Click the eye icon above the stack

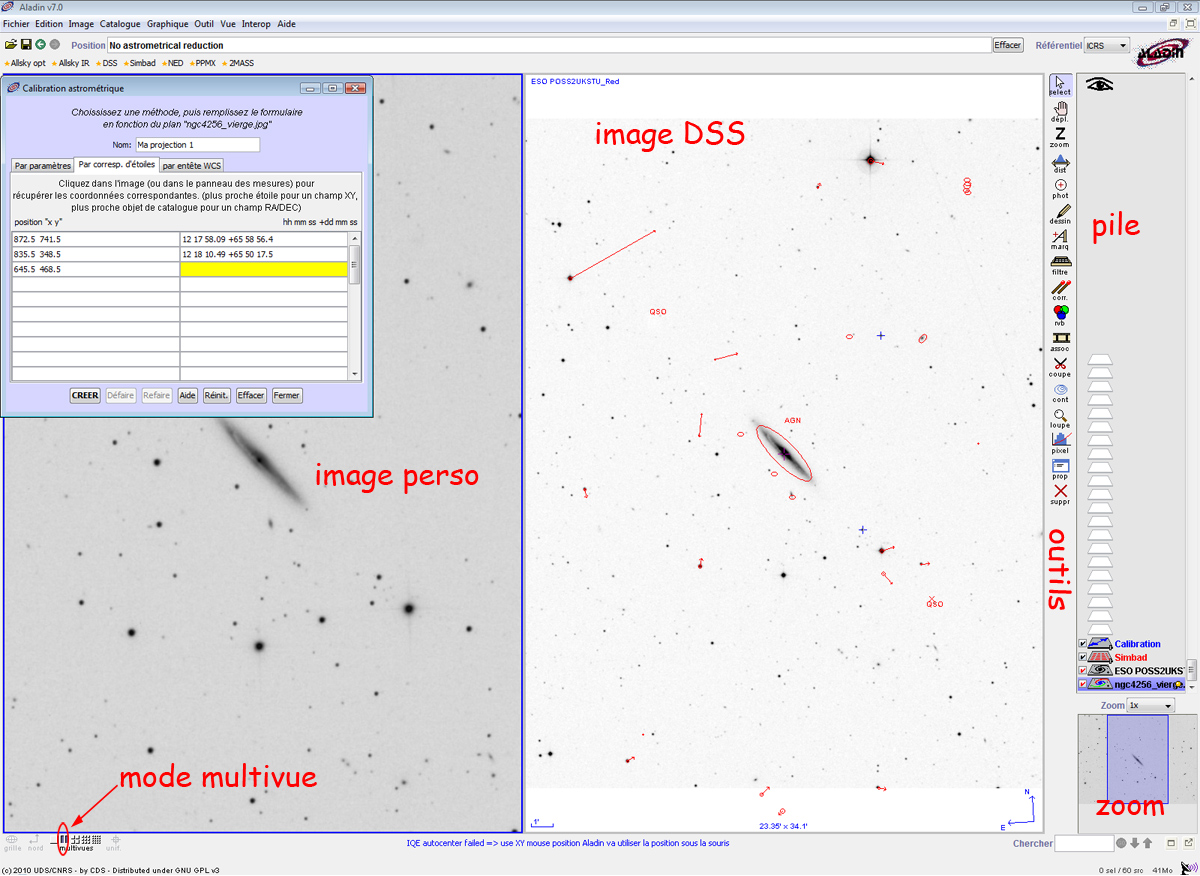1100,84
